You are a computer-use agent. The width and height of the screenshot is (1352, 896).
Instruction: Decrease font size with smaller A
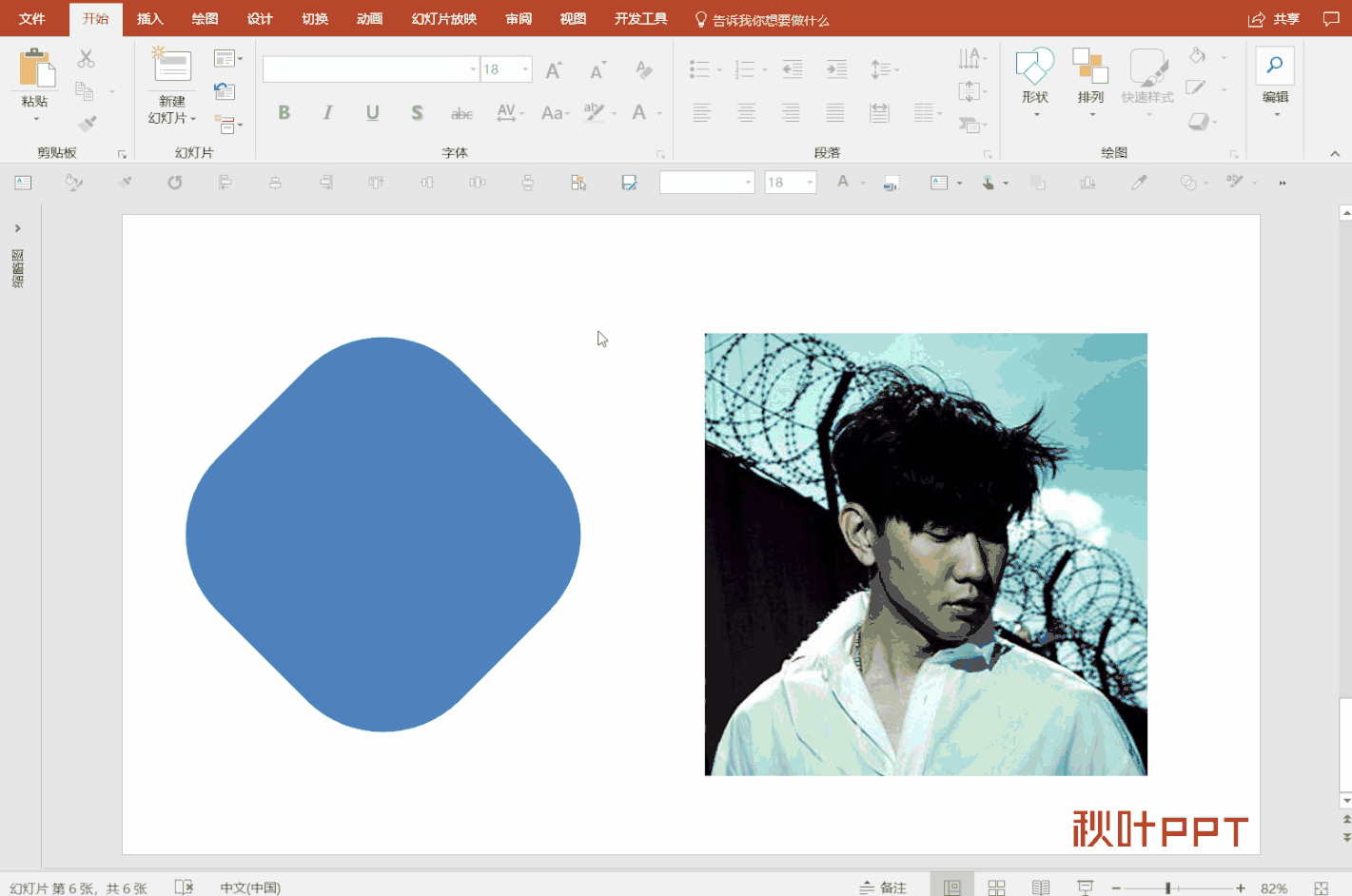pyautogui.click(x=597, y=69)
